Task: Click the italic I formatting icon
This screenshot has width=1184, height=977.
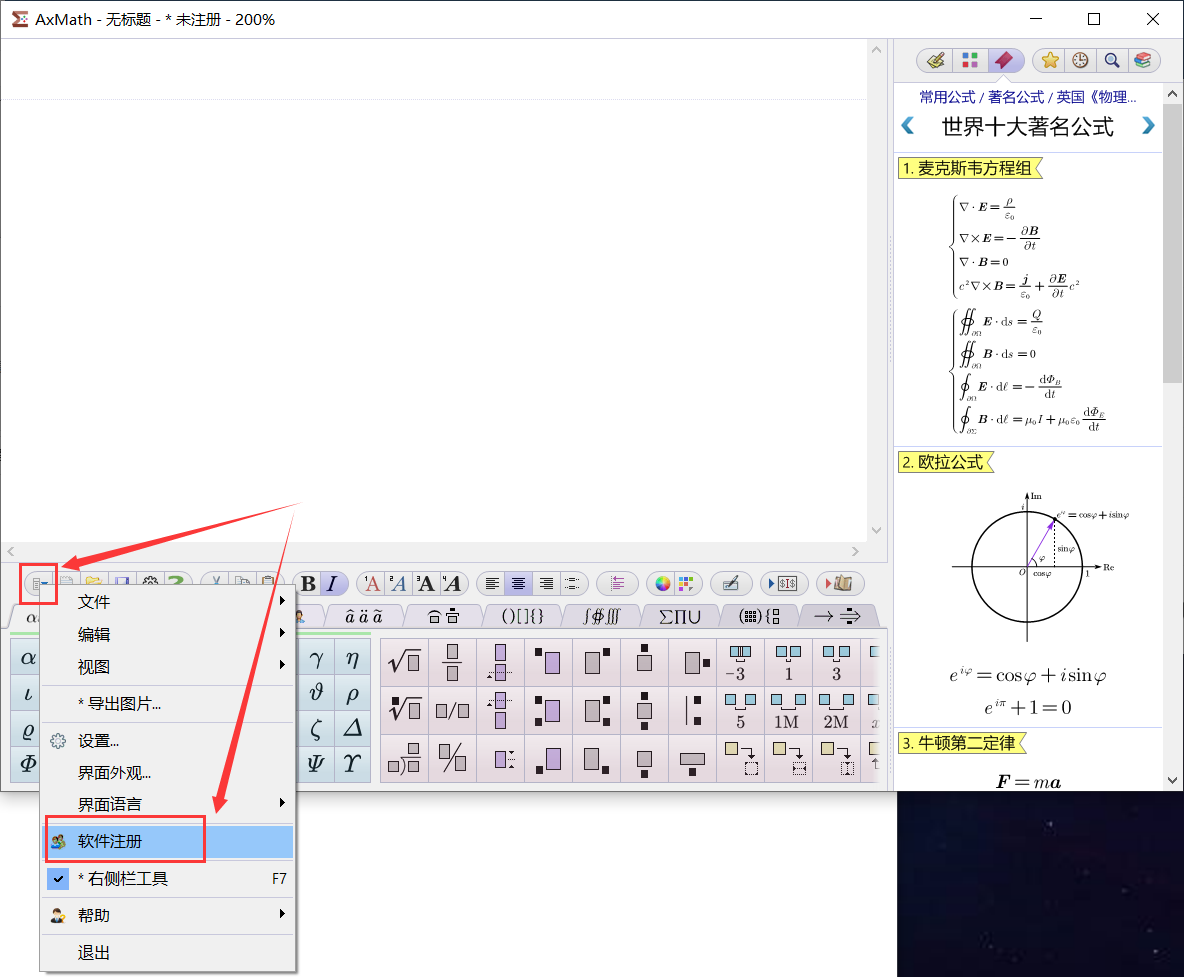Action: tap(333, 584)
